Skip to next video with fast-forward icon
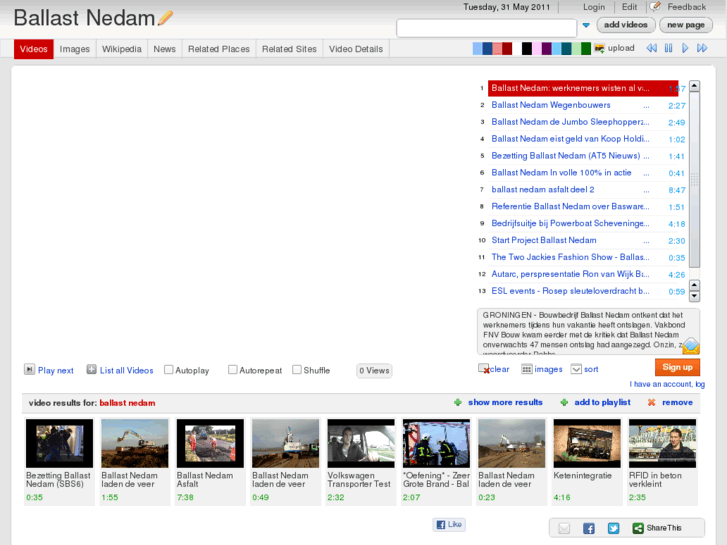Screen dimensions: 727x545 pyautogui.click(x=702, y=48)
